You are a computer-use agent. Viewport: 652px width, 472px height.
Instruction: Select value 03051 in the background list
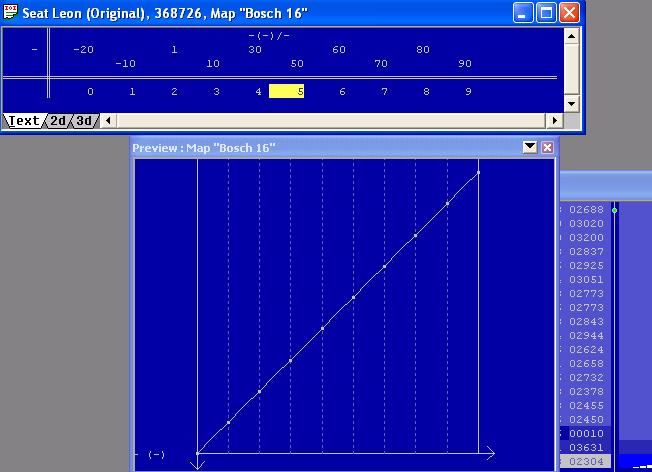click(586, 279)
